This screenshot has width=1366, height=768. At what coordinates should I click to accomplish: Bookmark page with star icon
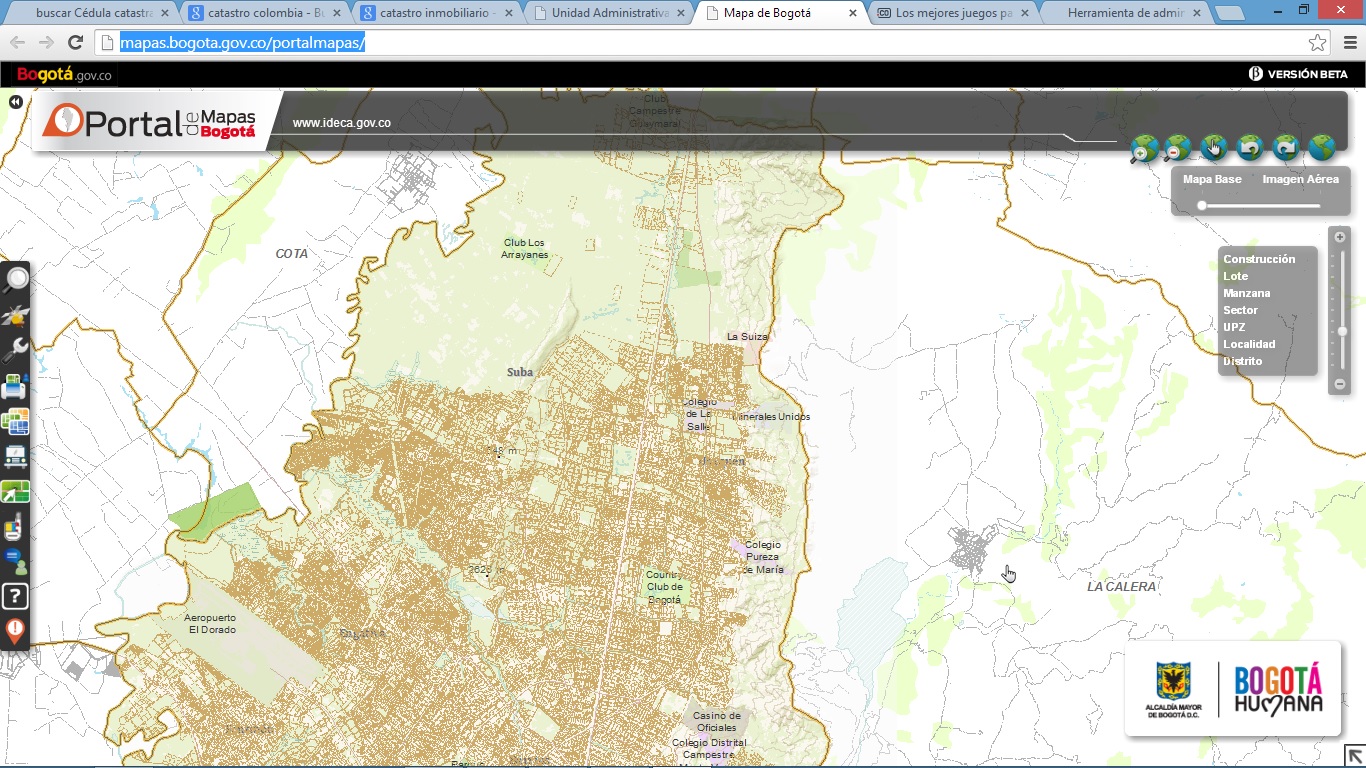coord(1318,42)
